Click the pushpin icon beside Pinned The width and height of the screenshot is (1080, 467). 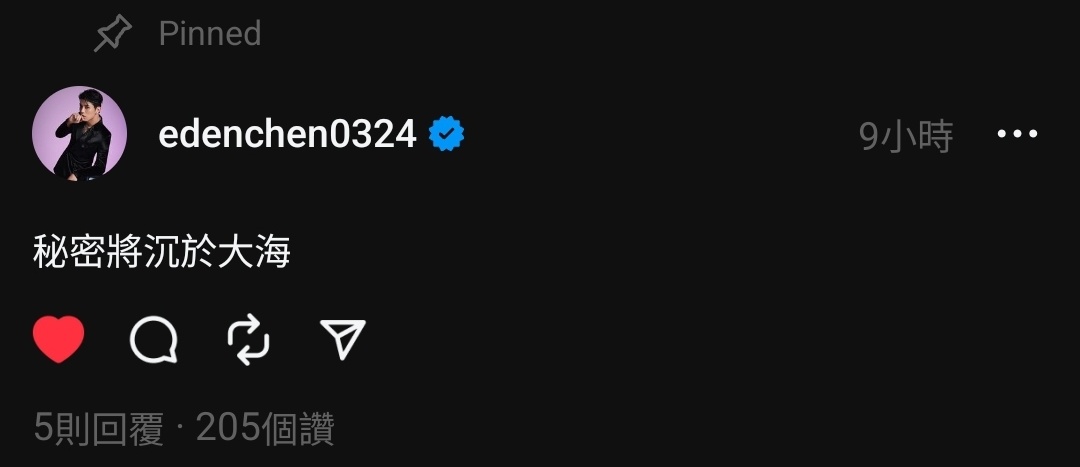pyautogui.click(x=113, y=34)
